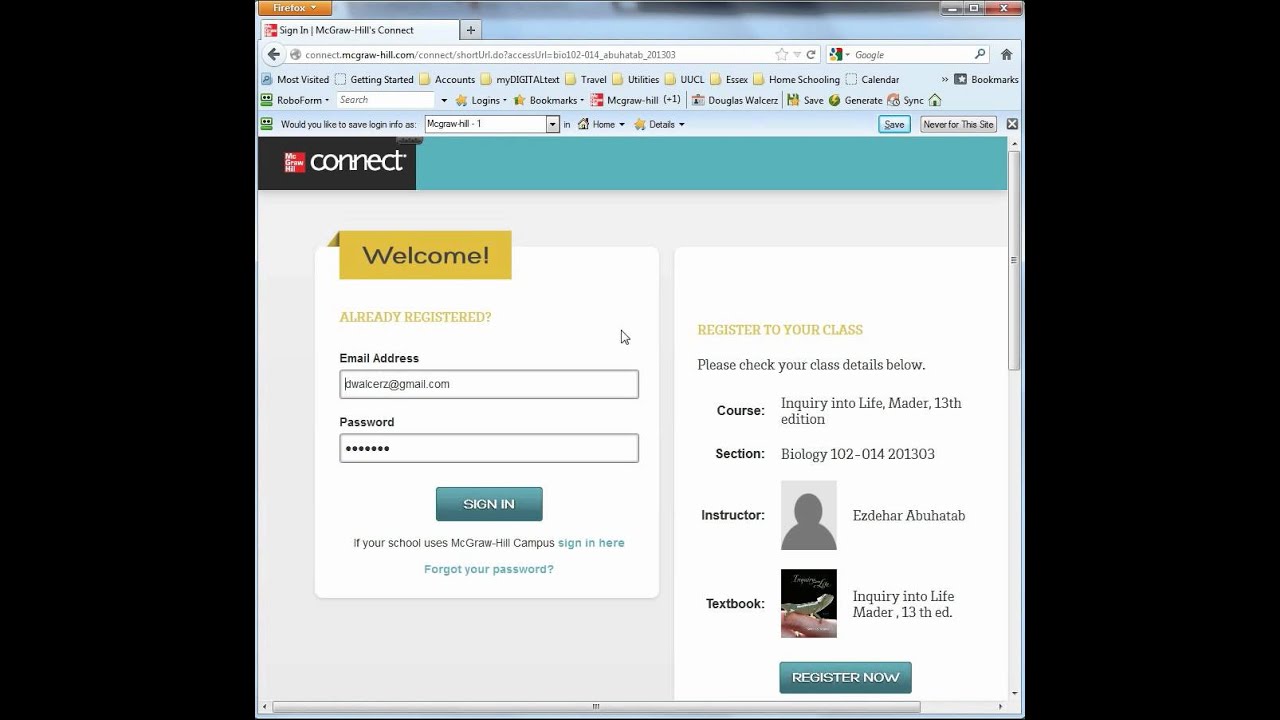Click the Inquiry into Life textbook thumbnail
This screenshot has width=1280, height=720.
808,603
